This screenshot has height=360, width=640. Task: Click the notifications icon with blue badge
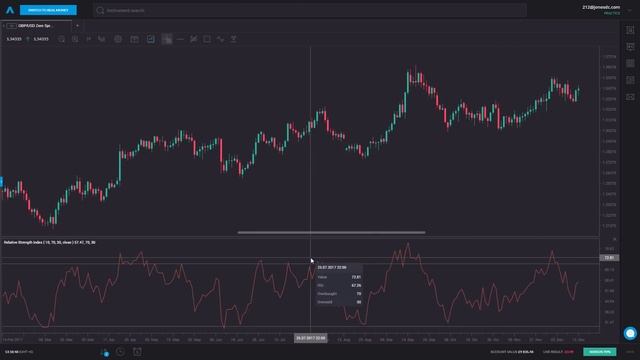click(104, 352)
